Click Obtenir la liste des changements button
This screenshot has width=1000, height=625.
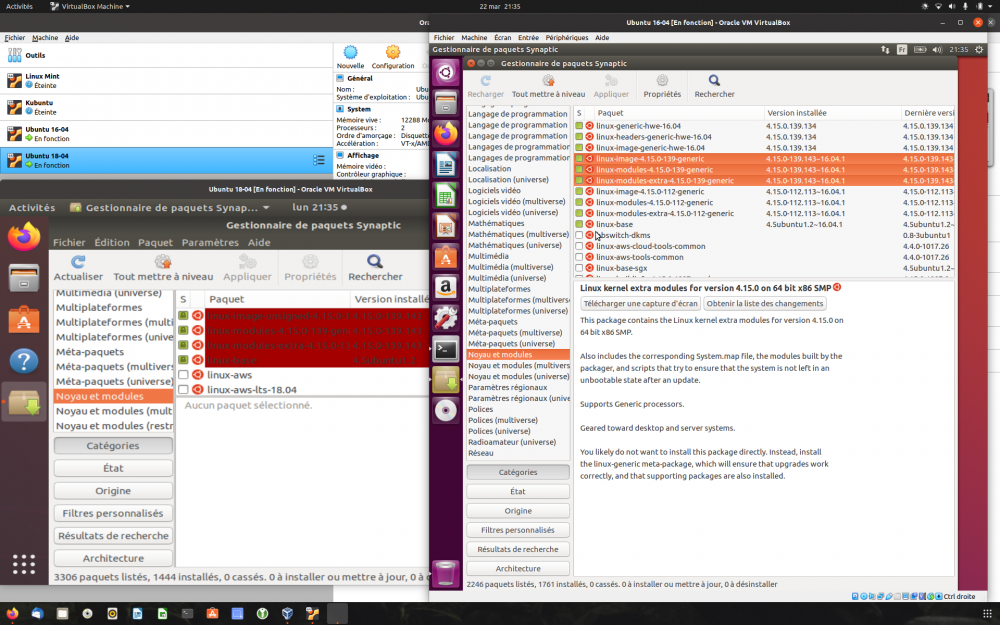pyautogui.click(x=765, y=303)
